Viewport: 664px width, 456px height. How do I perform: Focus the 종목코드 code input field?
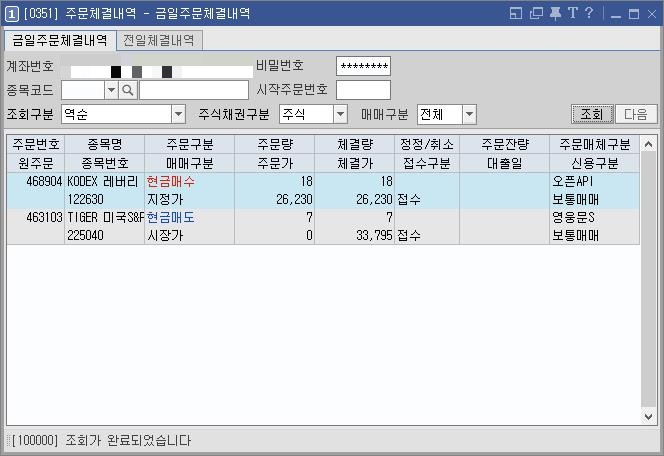point(83,90)
